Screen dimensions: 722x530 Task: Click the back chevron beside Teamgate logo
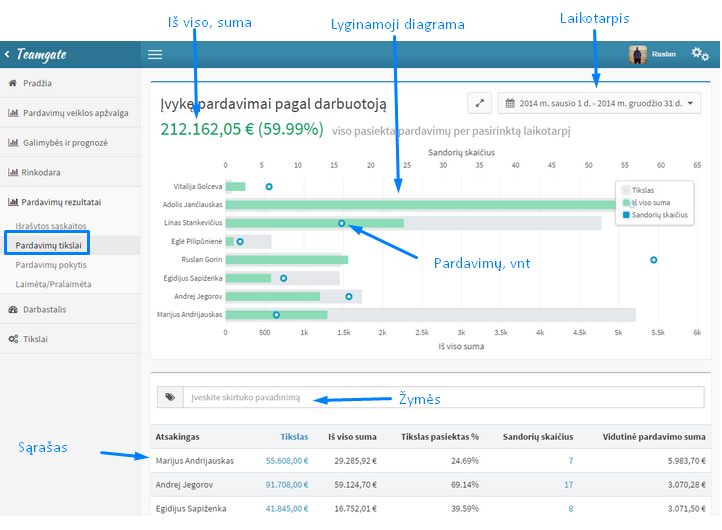7,54
